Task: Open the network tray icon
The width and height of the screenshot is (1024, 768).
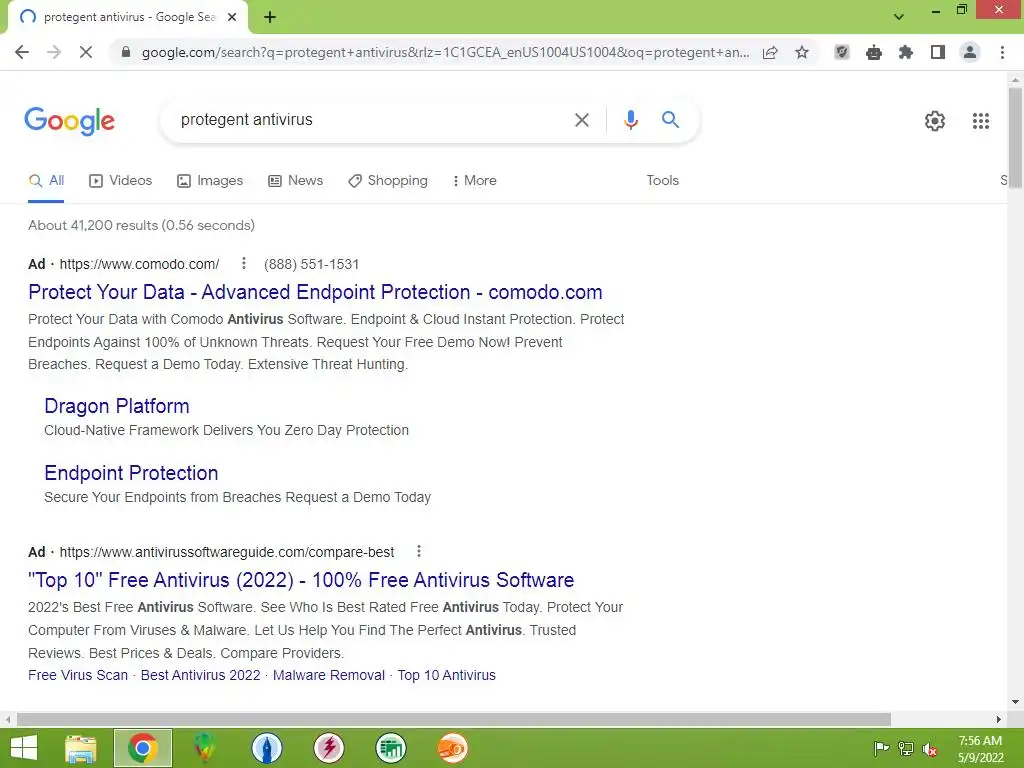Action: pos(906,748)
